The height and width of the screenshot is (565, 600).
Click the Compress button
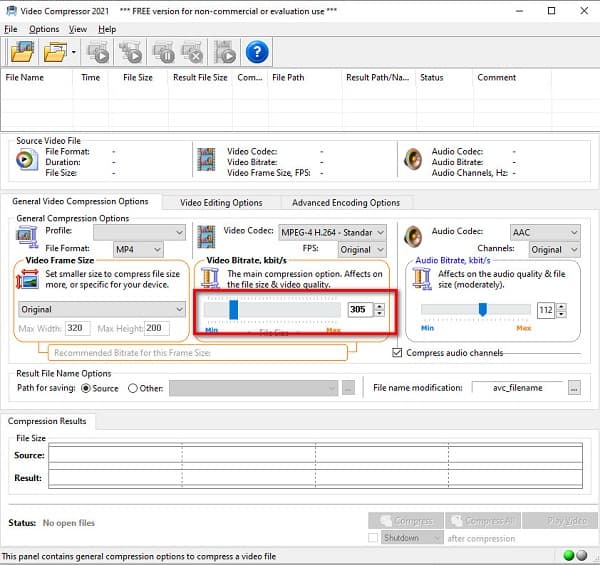(x=406, y=521)
